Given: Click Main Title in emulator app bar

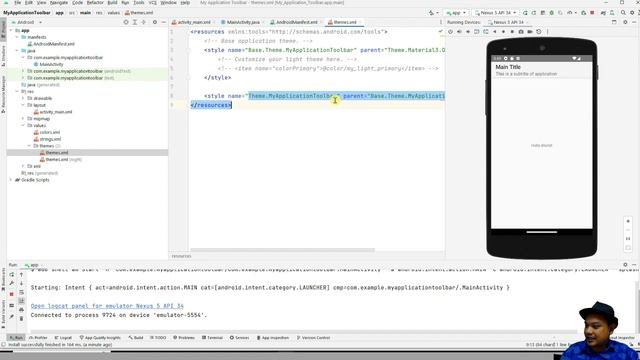Looking at the screenshot, I should click(x=508, y=67).
